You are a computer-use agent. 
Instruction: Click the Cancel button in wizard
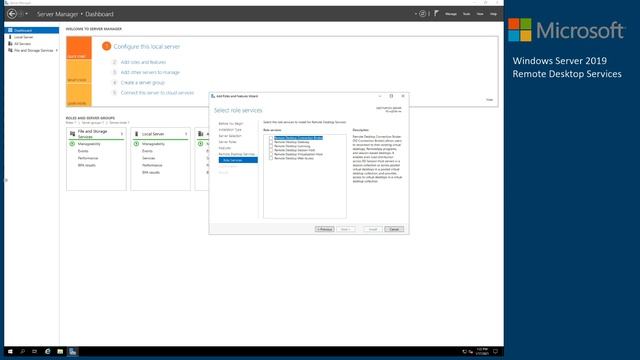click(x=394, y=229)
